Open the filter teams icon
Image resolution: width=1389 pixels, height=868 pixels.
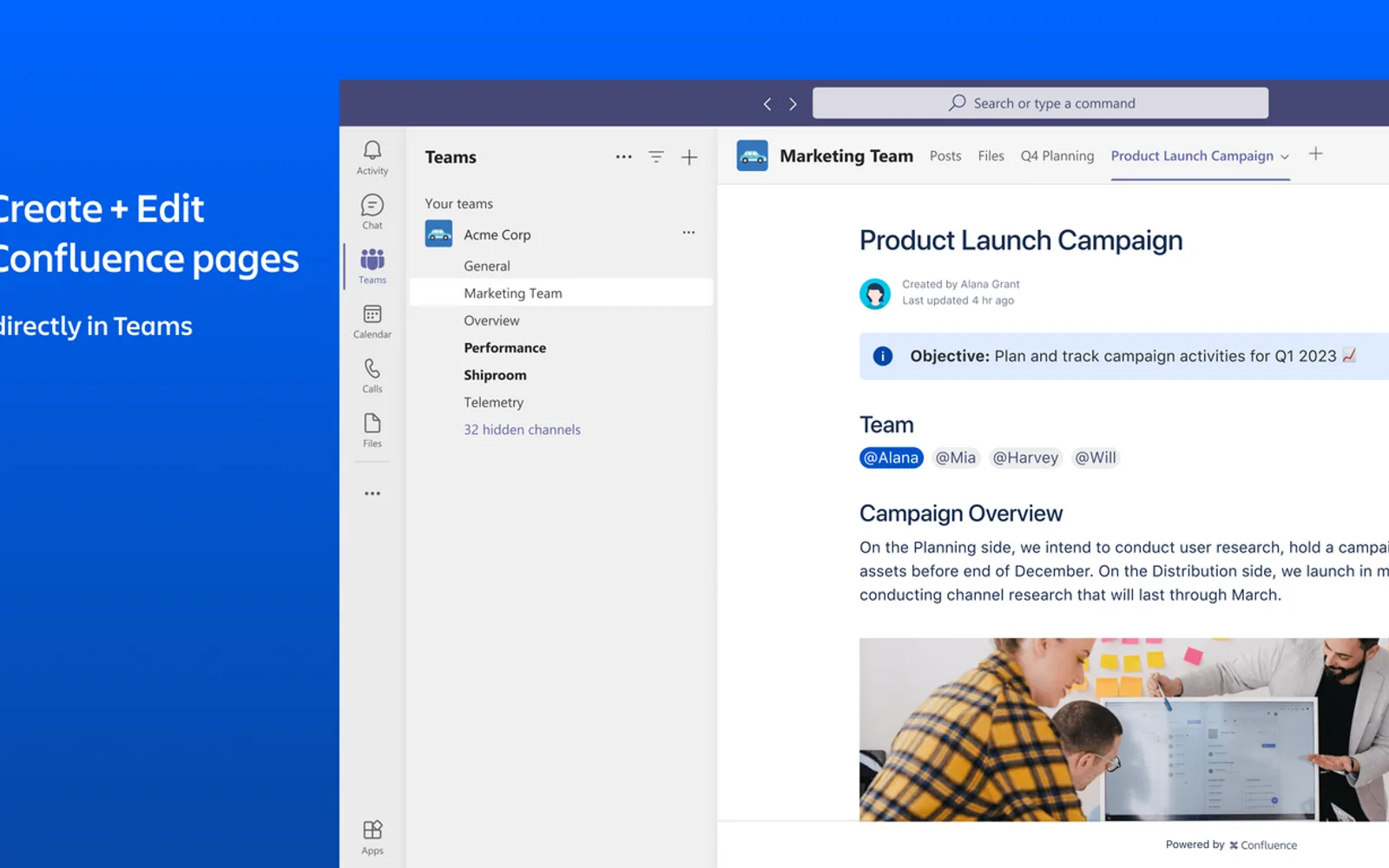pyautogui.click(x=656, y=157)
